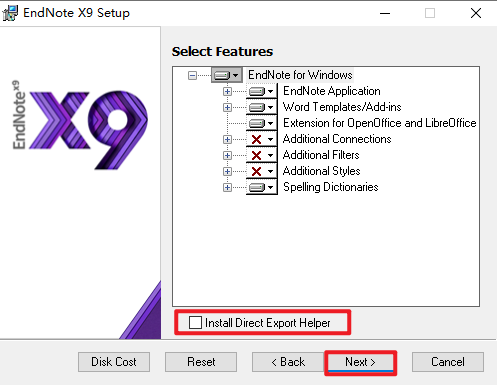Click the installer icon in the title bar
Image resolution: width=497 pixels, height=385 pixels.
click(x=10, y=13)
